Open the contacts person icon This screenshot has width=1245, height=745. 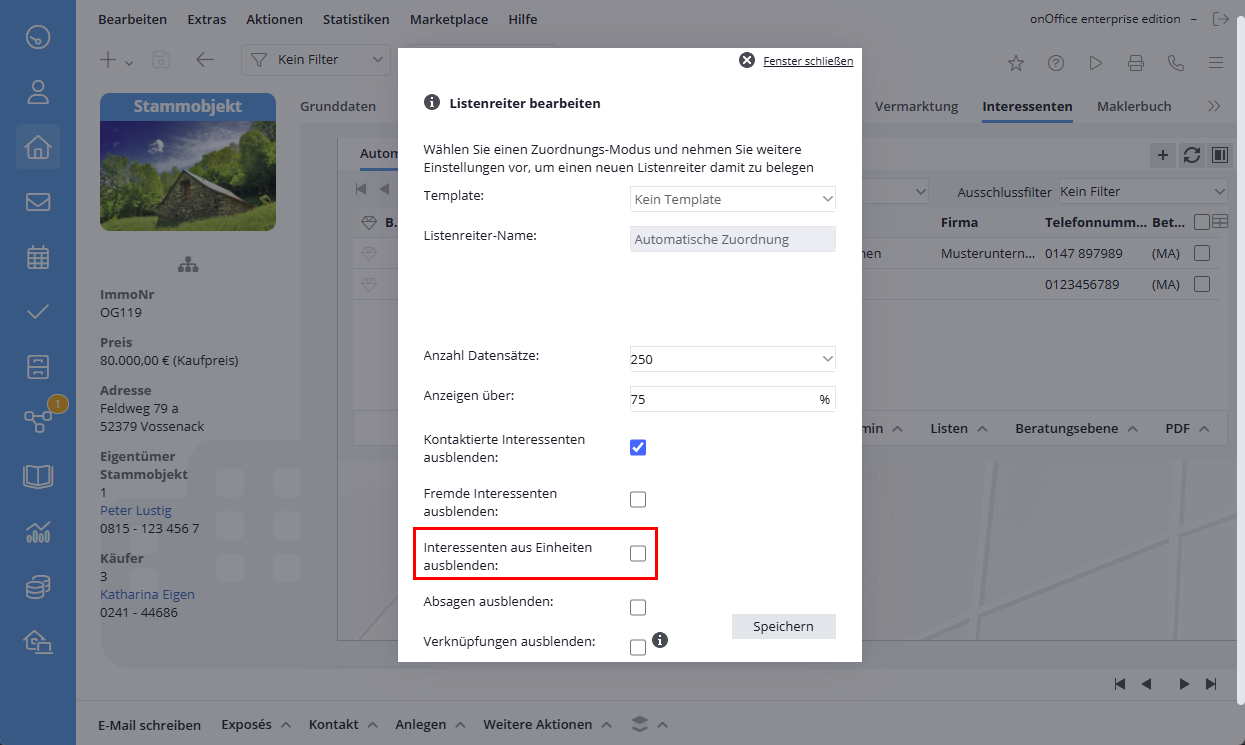(x=38, y=93)
